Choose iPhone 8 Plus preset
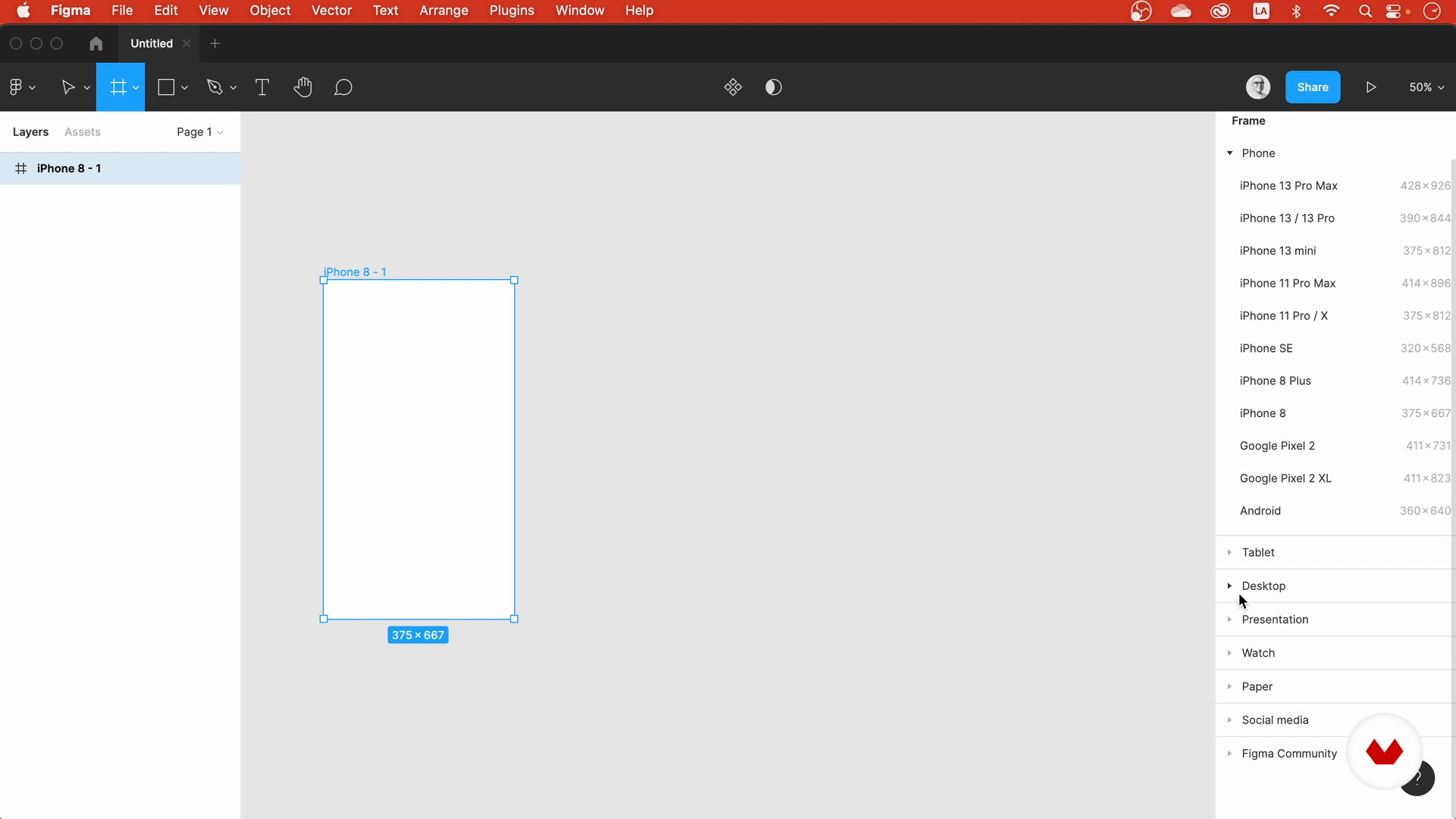 (x=1335, y=381)
